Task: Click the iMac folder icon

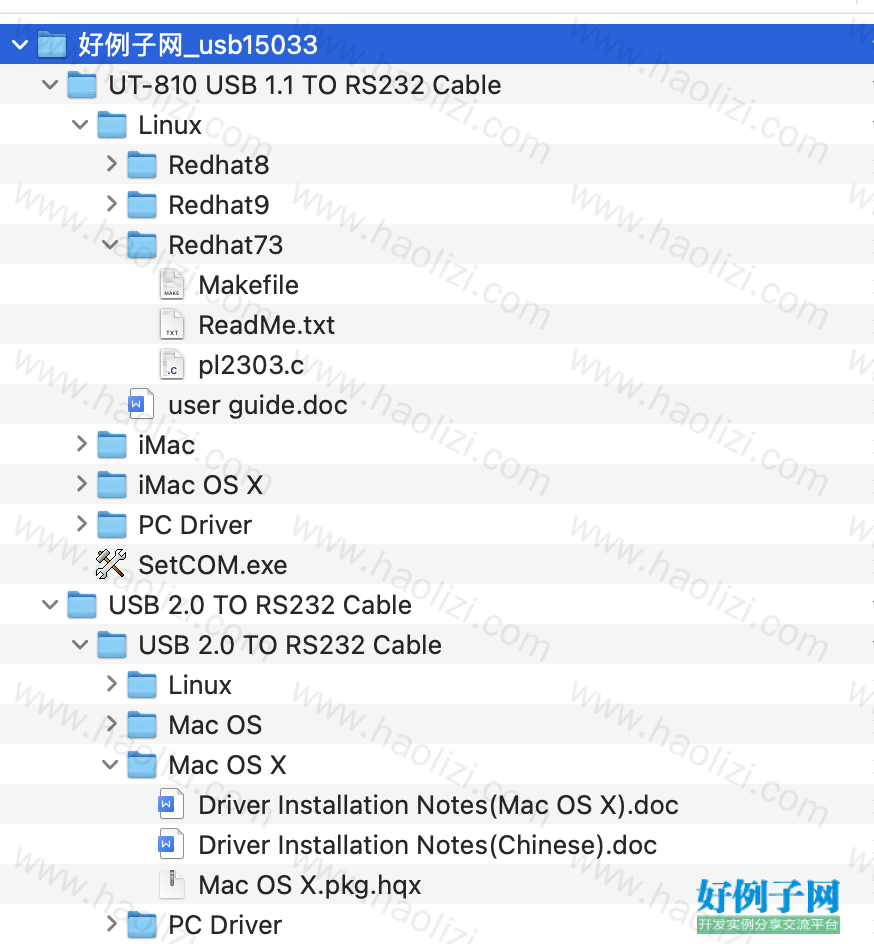Action: 112,445
